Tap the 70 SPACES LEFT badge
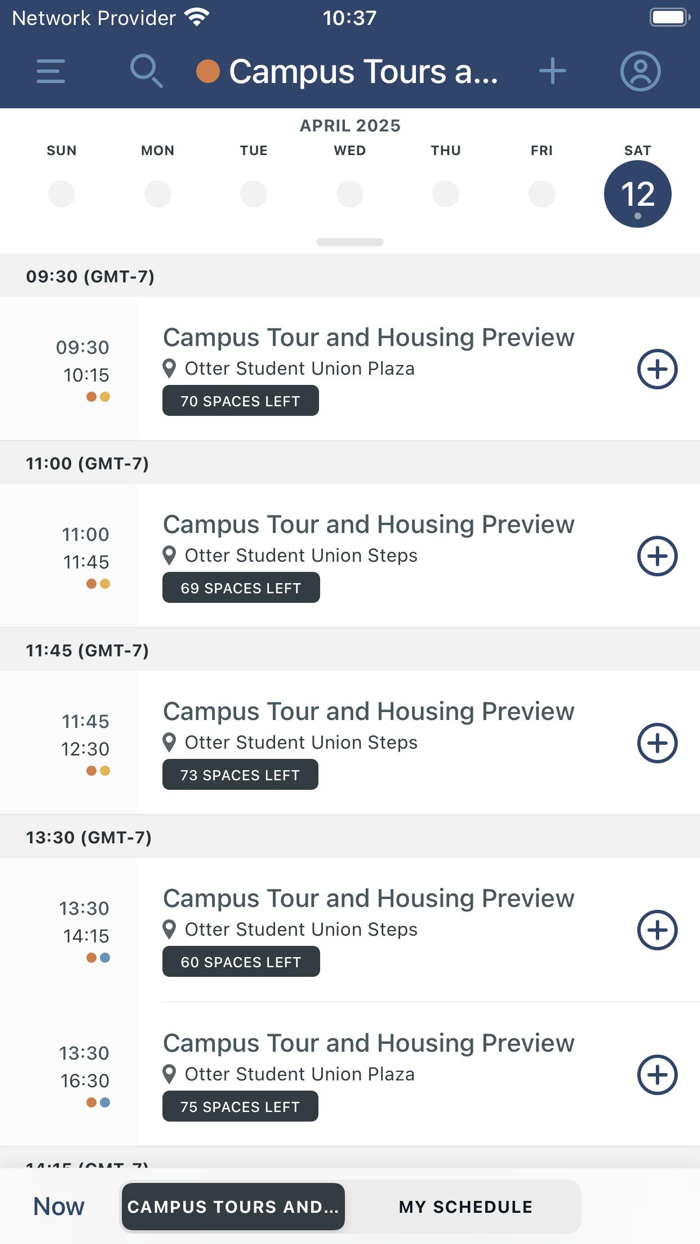 tap(240, 400)
